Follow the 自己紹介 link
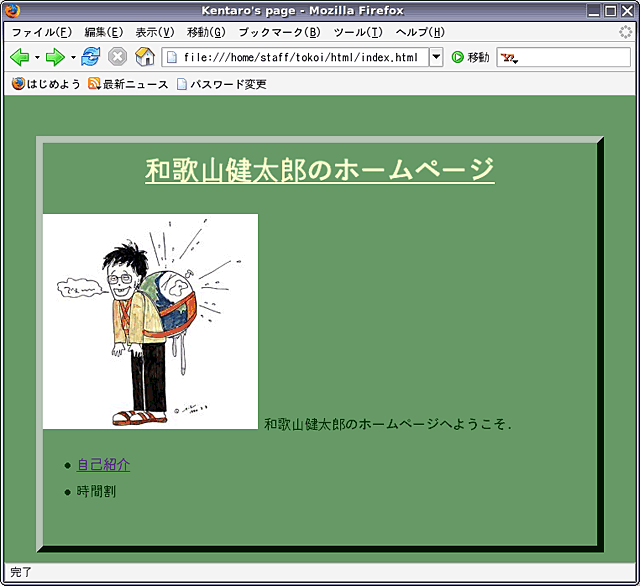 [x=103, y=465]
